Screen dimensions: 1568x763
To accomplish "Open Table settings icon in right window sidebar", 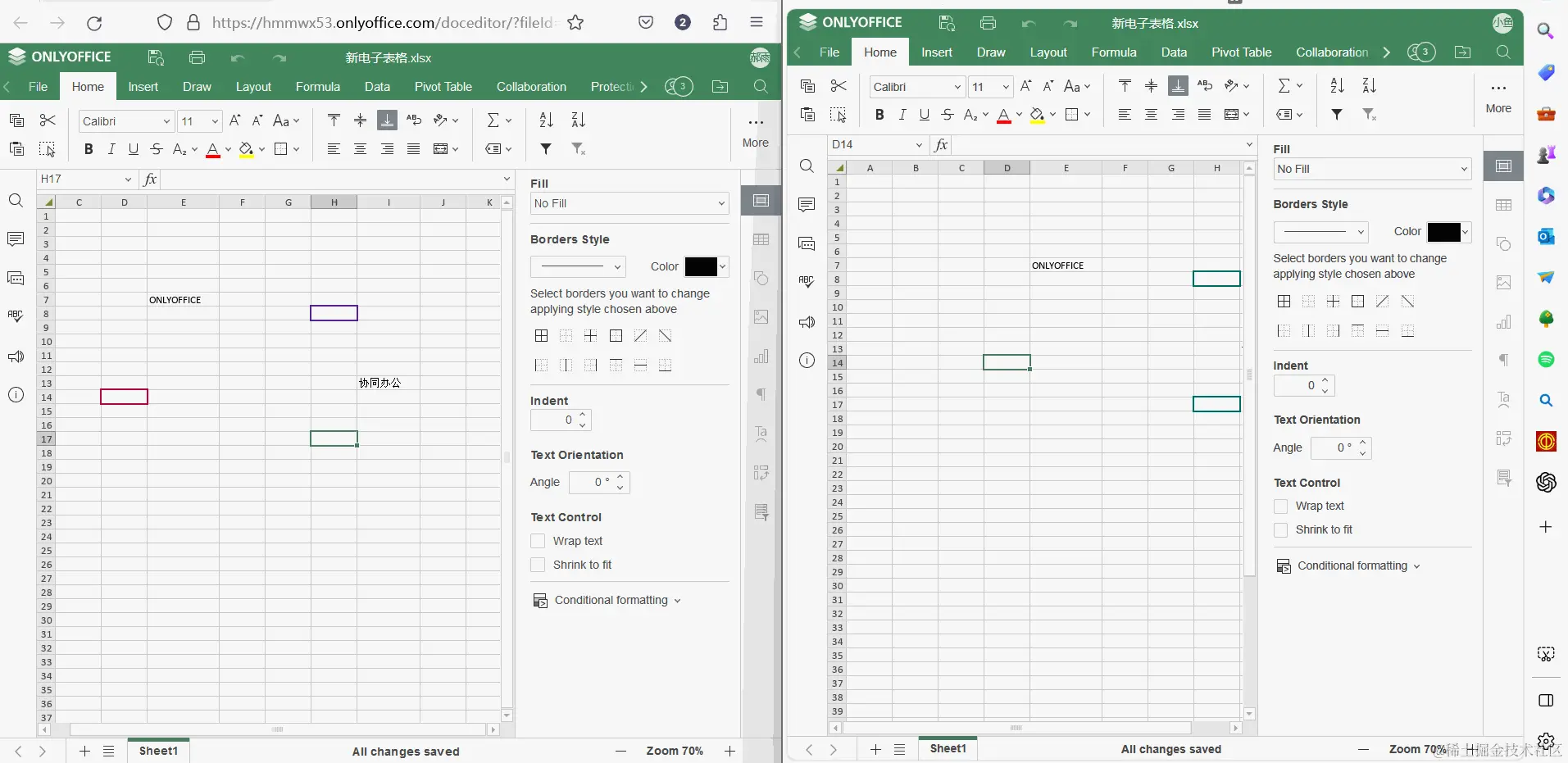I will coord(1503,205).
